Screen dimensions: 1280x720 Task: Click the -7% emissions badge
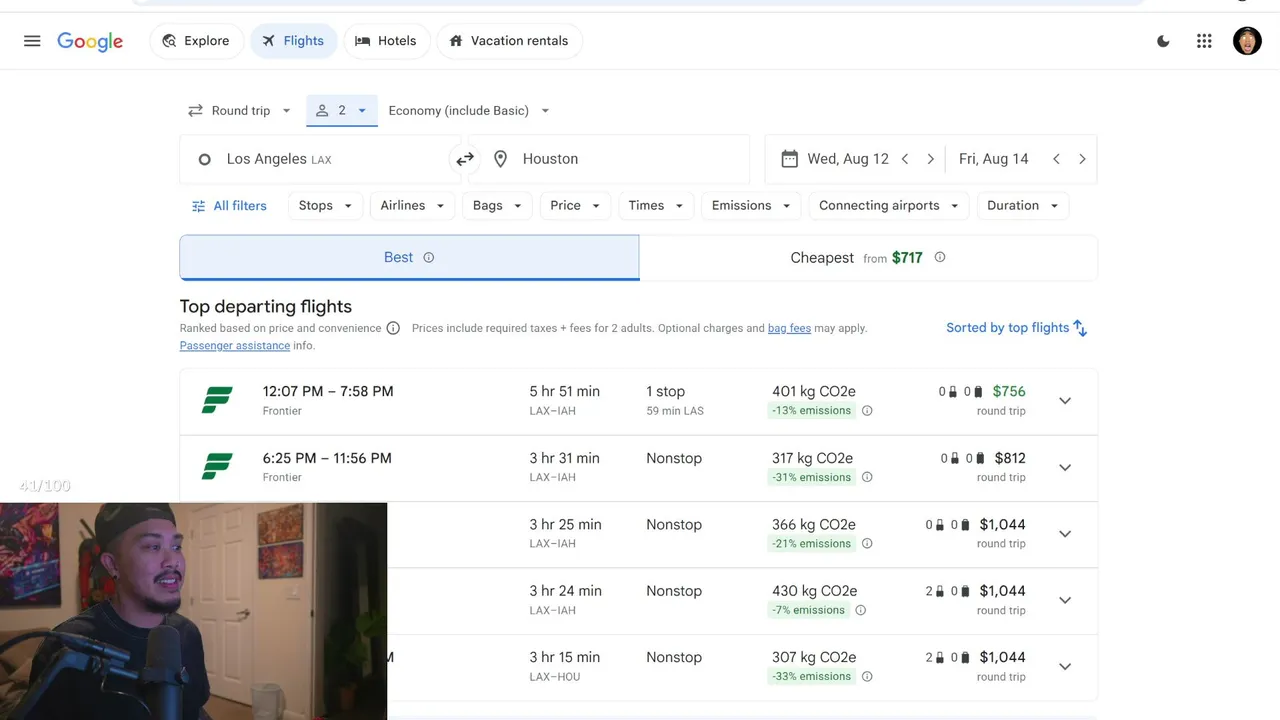point(808,610)
